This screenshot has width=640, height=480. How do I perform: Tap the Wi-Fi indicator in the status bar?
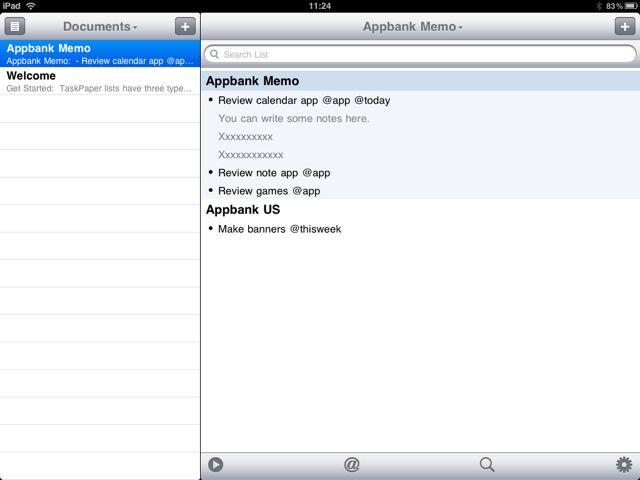[31, 6]
